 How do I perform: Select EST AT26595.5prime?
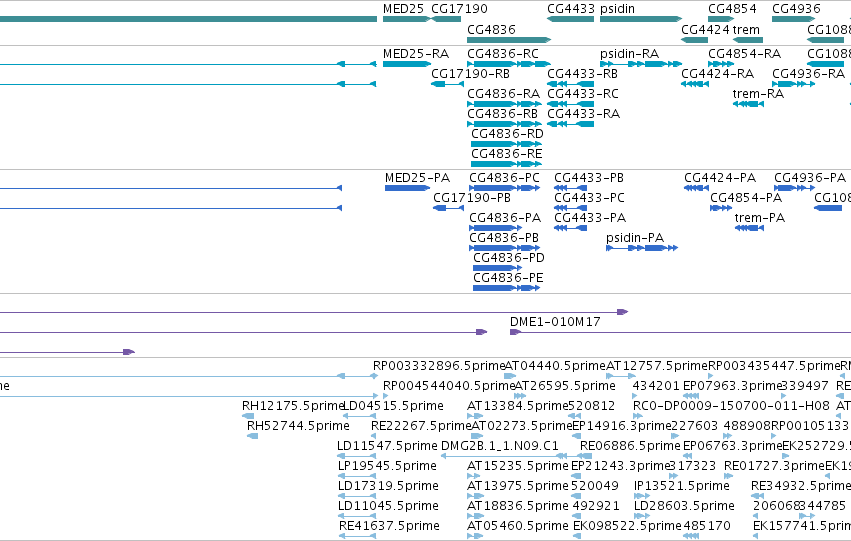(520, 396)
